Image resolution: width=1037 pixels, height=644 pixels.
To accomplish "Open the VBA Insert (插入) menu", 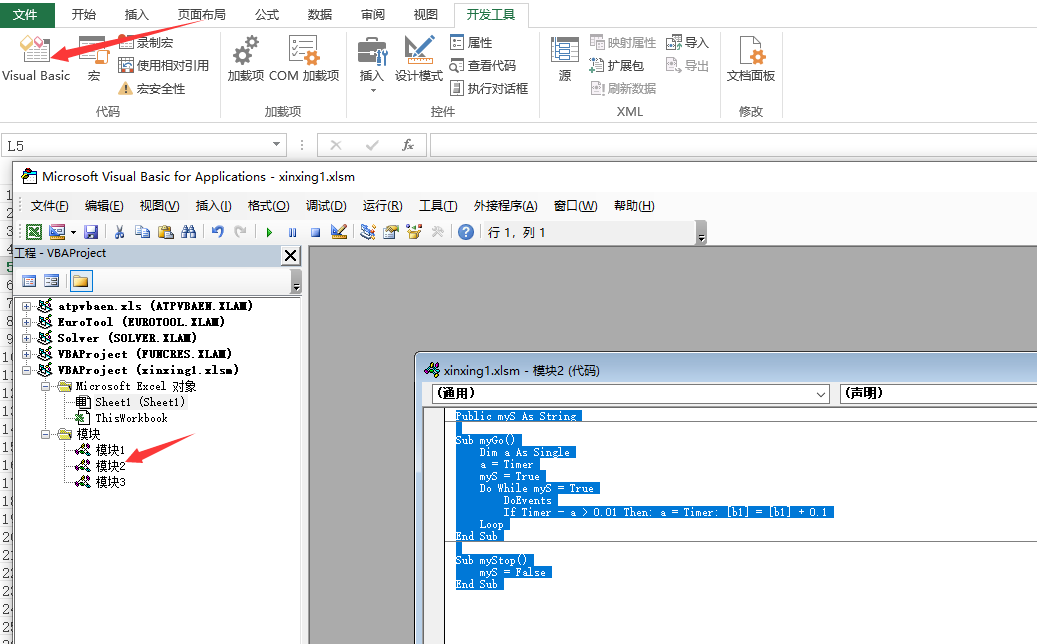I will click(x=214, y=206).
